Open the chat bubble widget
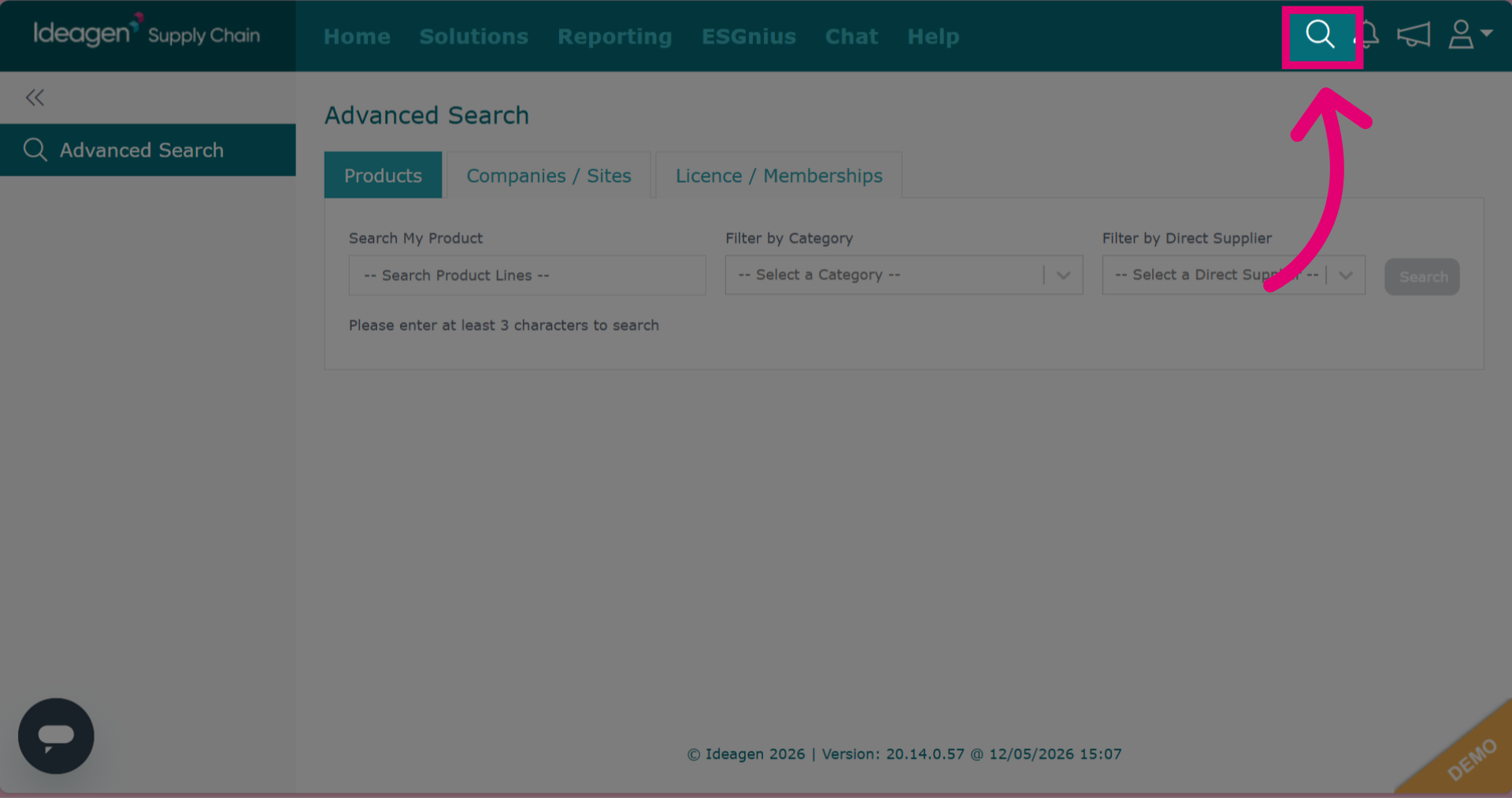1512x798 pixels. point(56,736)
